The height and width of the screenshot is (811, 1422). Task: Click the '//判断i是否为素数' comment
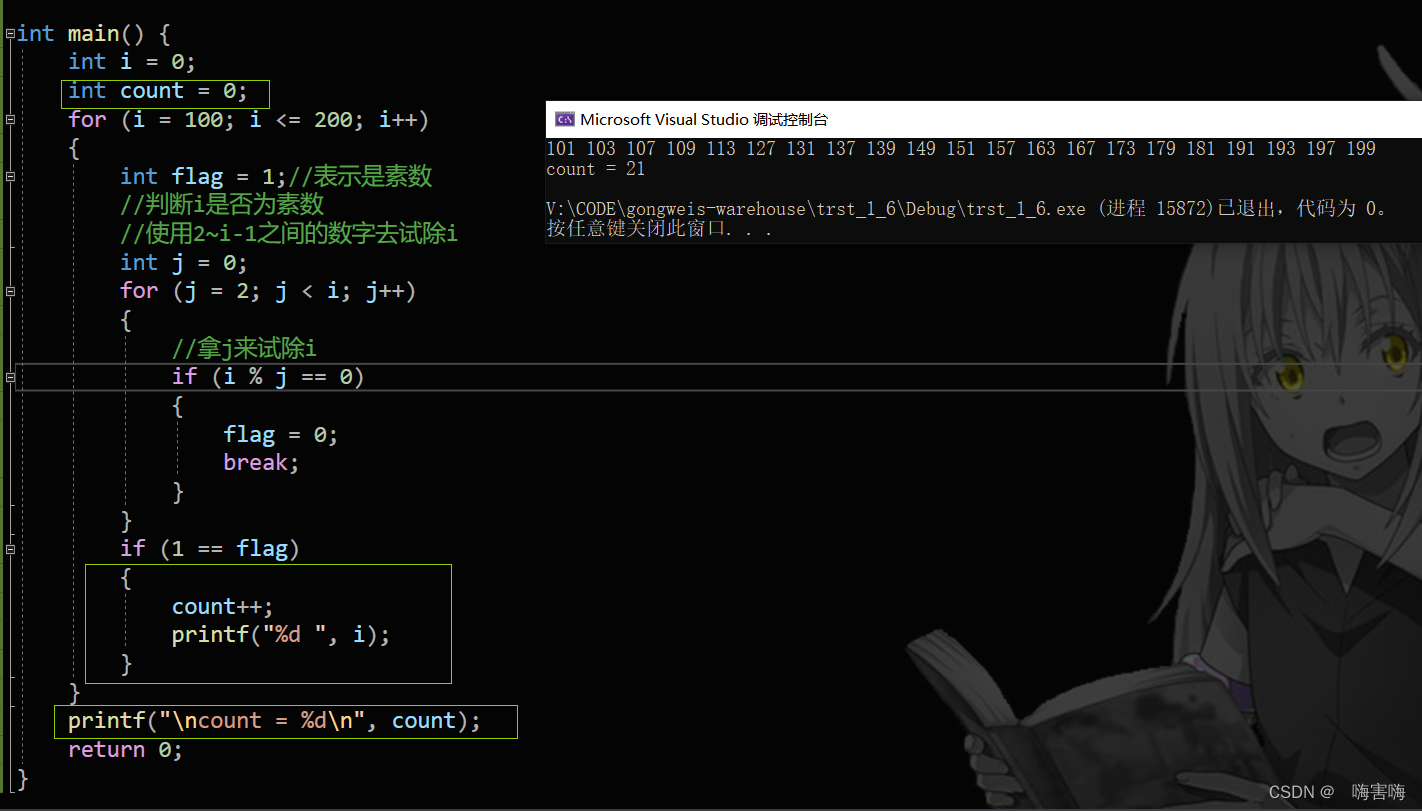tap(222, 205)
